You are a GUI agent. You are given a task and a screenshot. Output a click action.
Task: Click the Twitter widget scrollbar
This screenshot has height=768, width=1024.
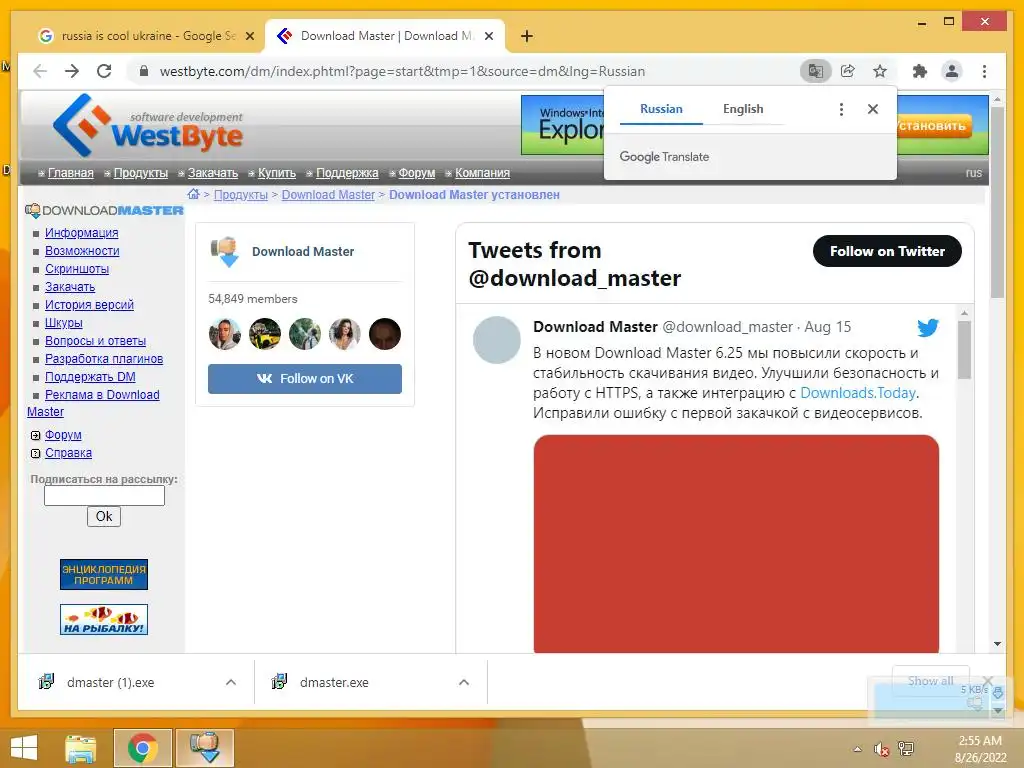tap(964, 350)
